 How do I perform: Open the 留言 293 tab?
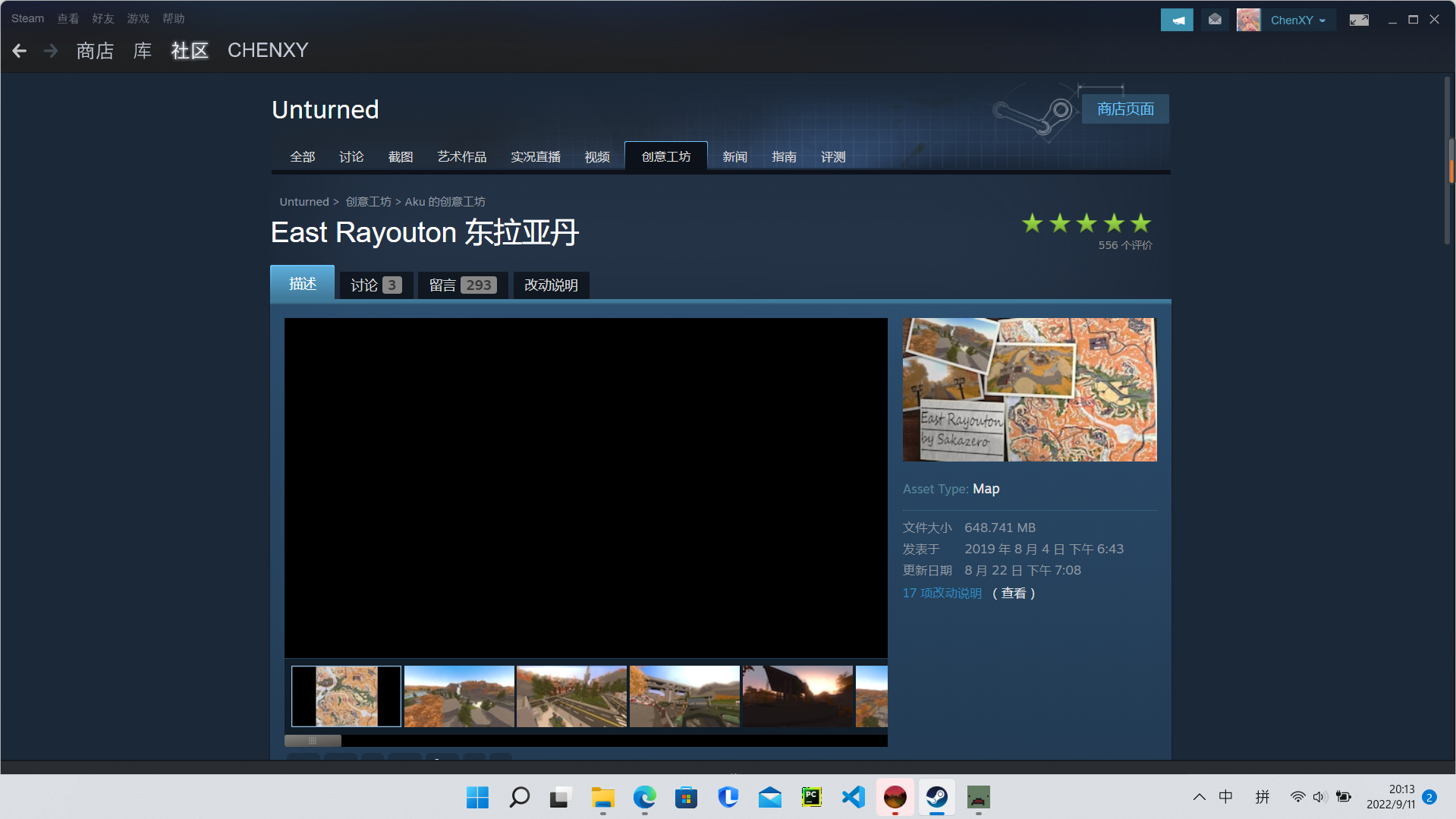463,285
